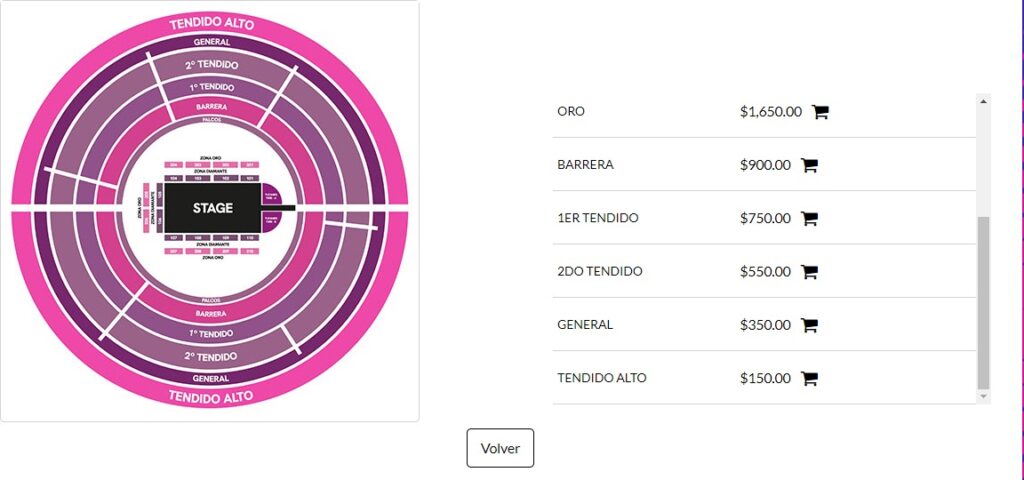Select top TENDIDO ALTO pink ring section
1024x480 pixels.
[x=211, y=25]
